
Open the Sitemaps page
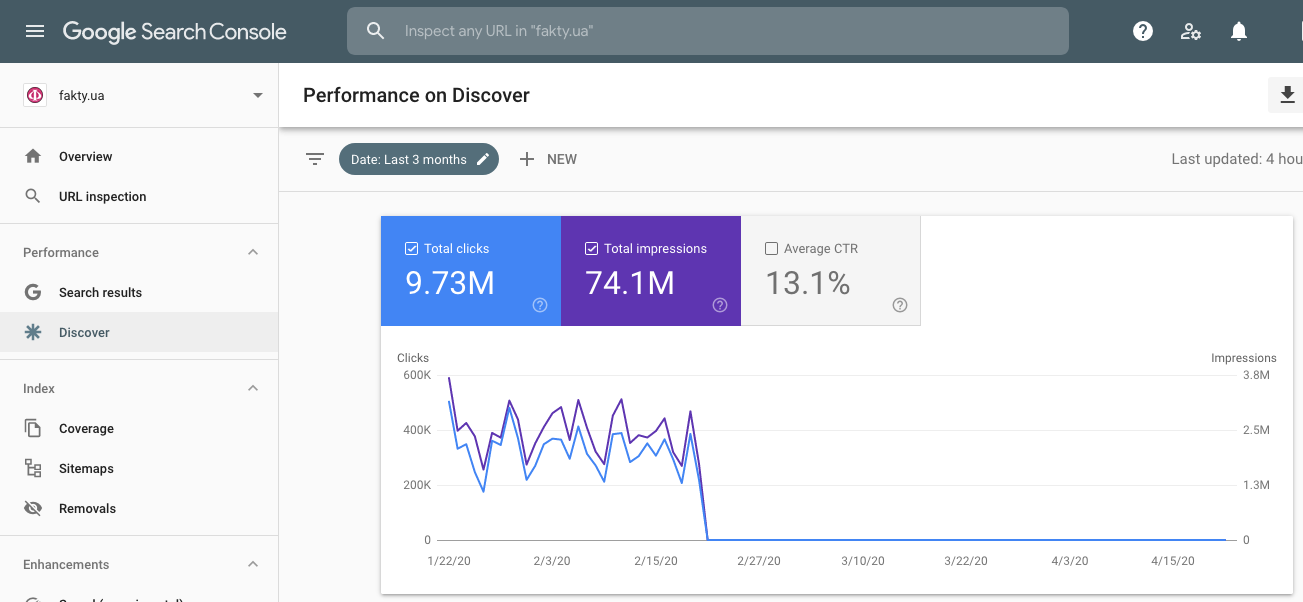point(86,469)
